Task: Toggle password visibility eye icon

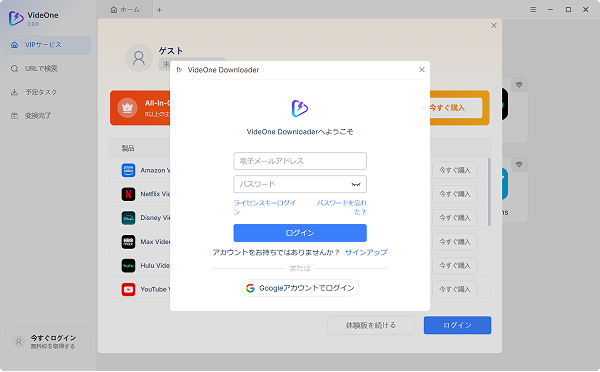Action: point(356,185)
